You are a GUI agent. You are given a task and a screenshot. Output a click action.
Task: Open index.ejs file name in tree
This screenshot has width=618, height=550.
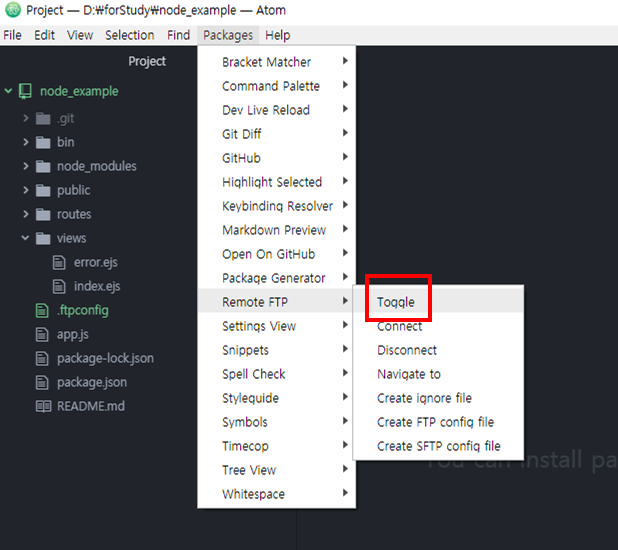pos(97,287)
